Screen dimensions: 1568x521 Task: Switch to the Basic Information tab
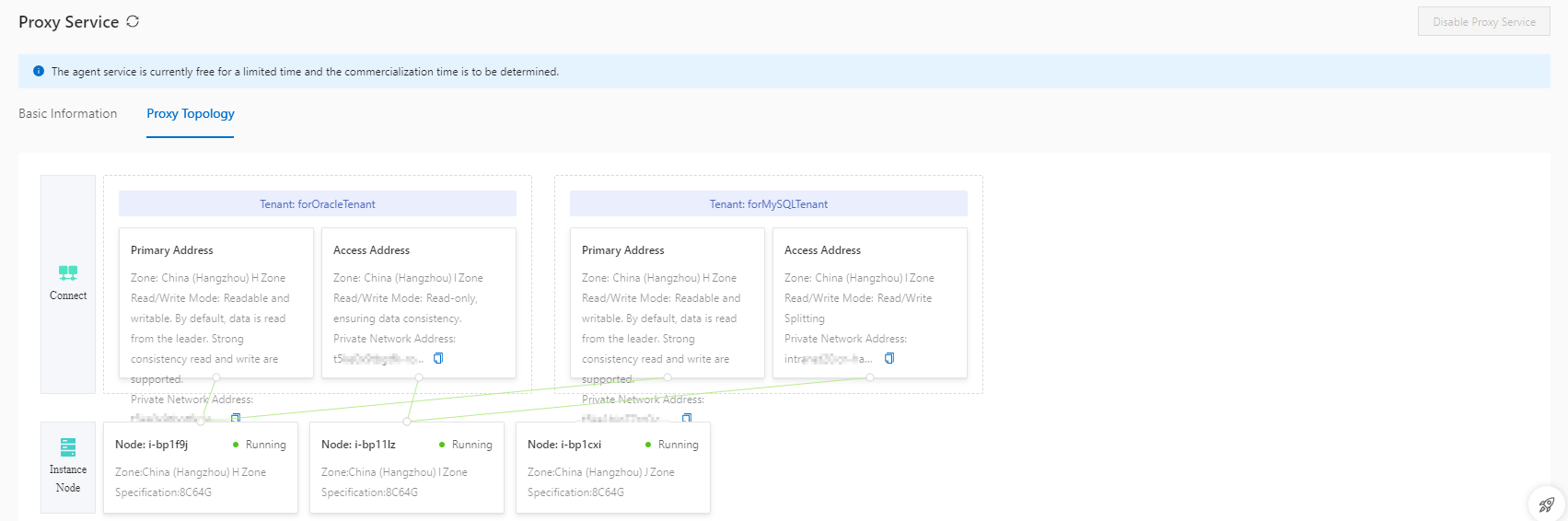[68, 113]
